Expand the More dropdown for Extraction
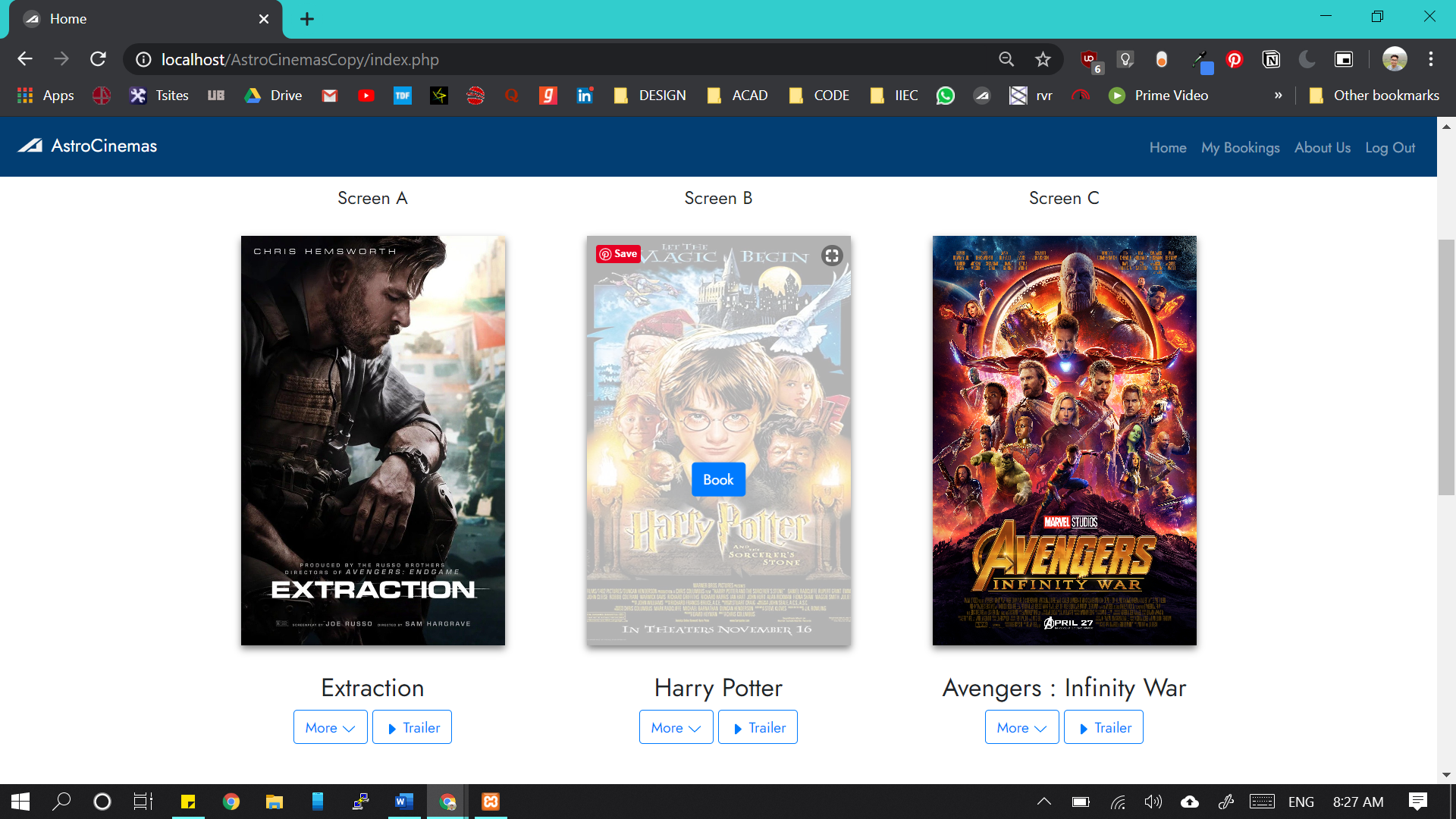 (x=331, y=727)
